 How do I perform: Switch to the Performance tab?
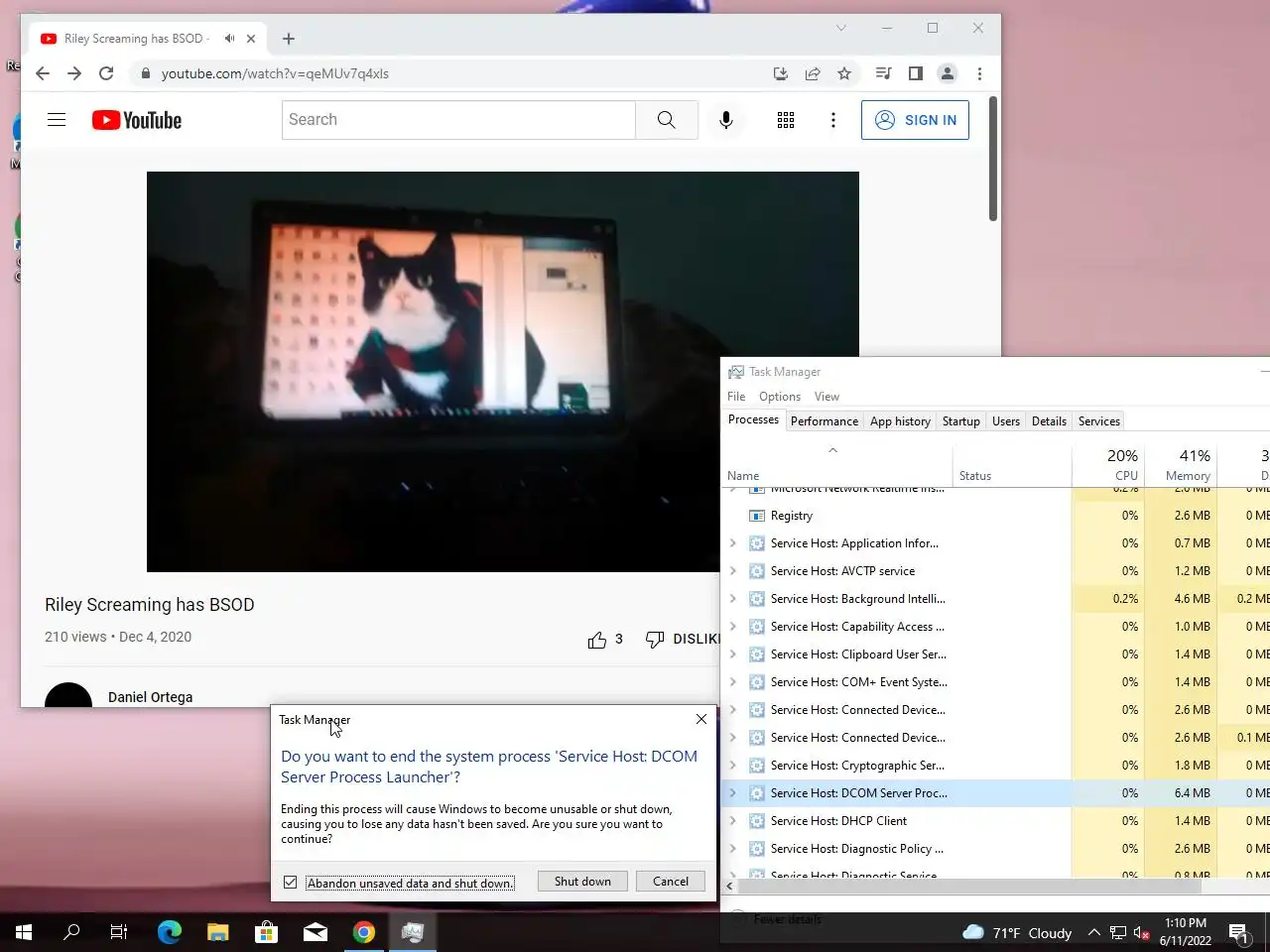[x=825, y=421]
